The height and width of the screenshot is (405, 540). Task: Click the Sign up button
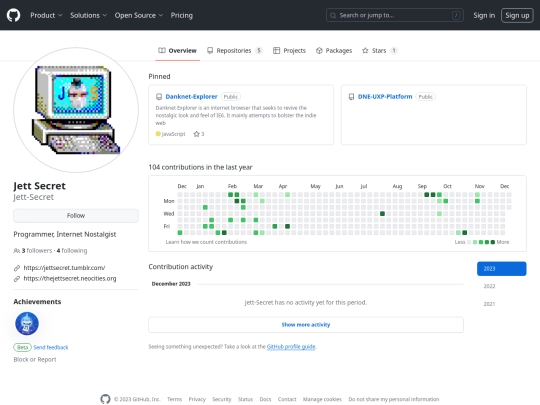517,15
